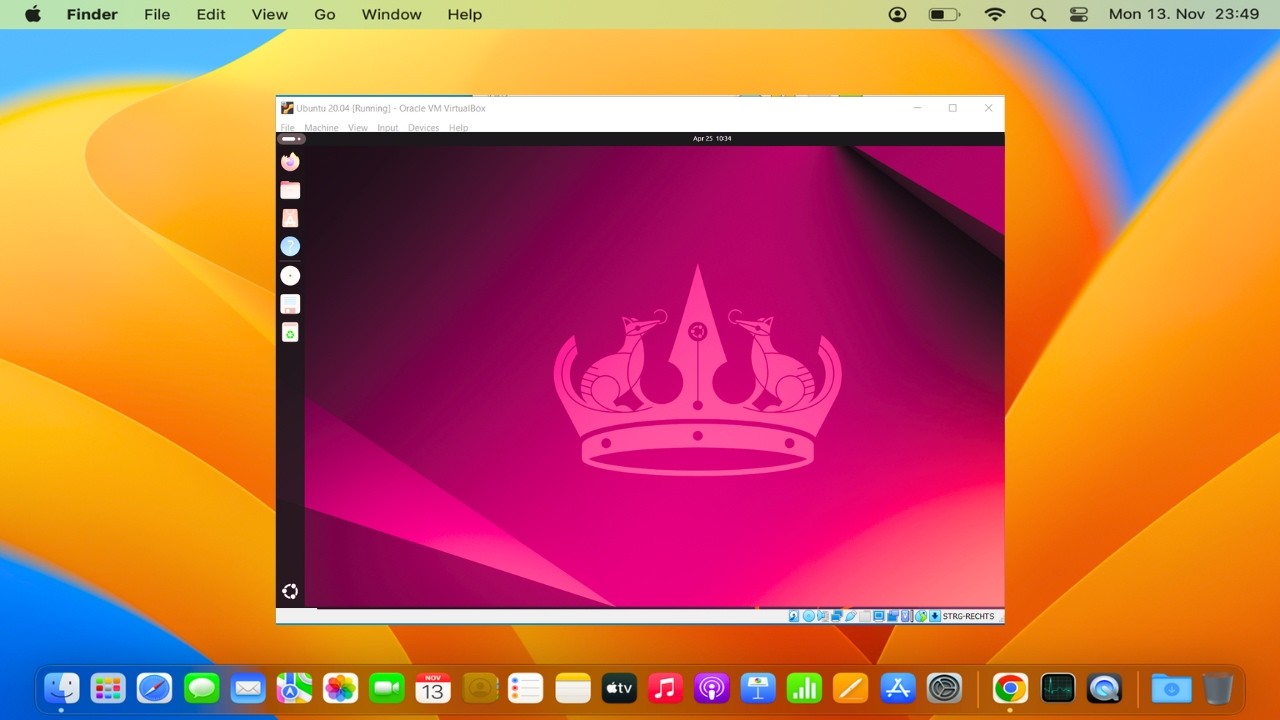1280x720 pixels.
Task: Click the battery status icon
Action: (x=944, y=14)
